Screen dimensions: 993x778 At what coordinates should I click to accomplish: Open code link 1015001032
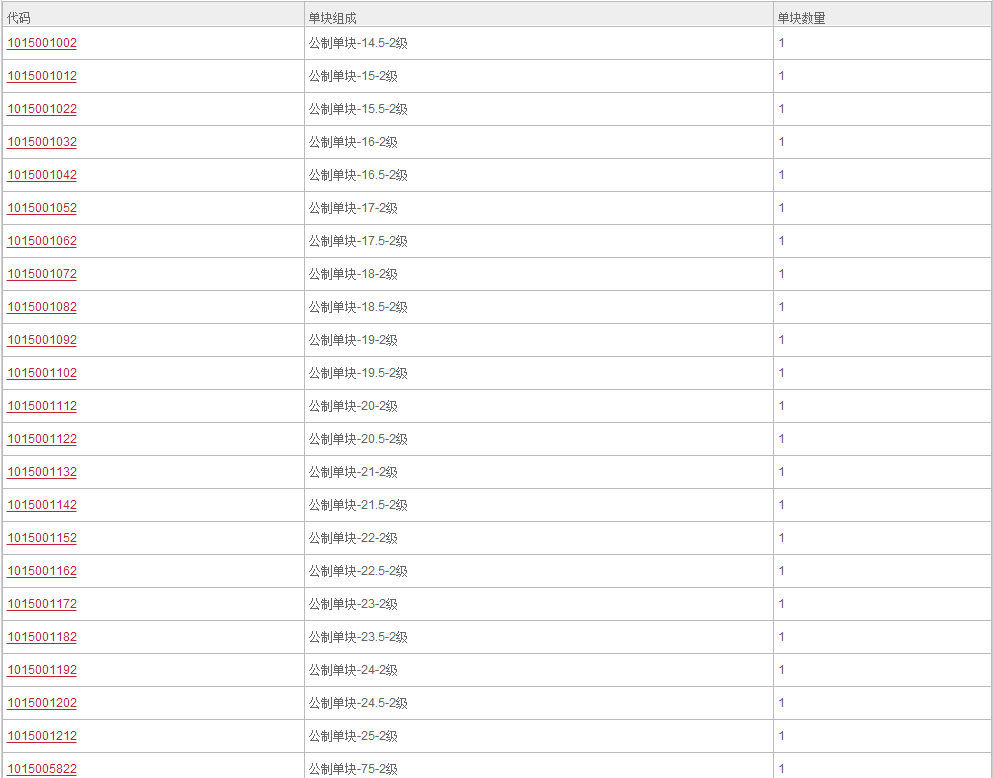[42, 142]
